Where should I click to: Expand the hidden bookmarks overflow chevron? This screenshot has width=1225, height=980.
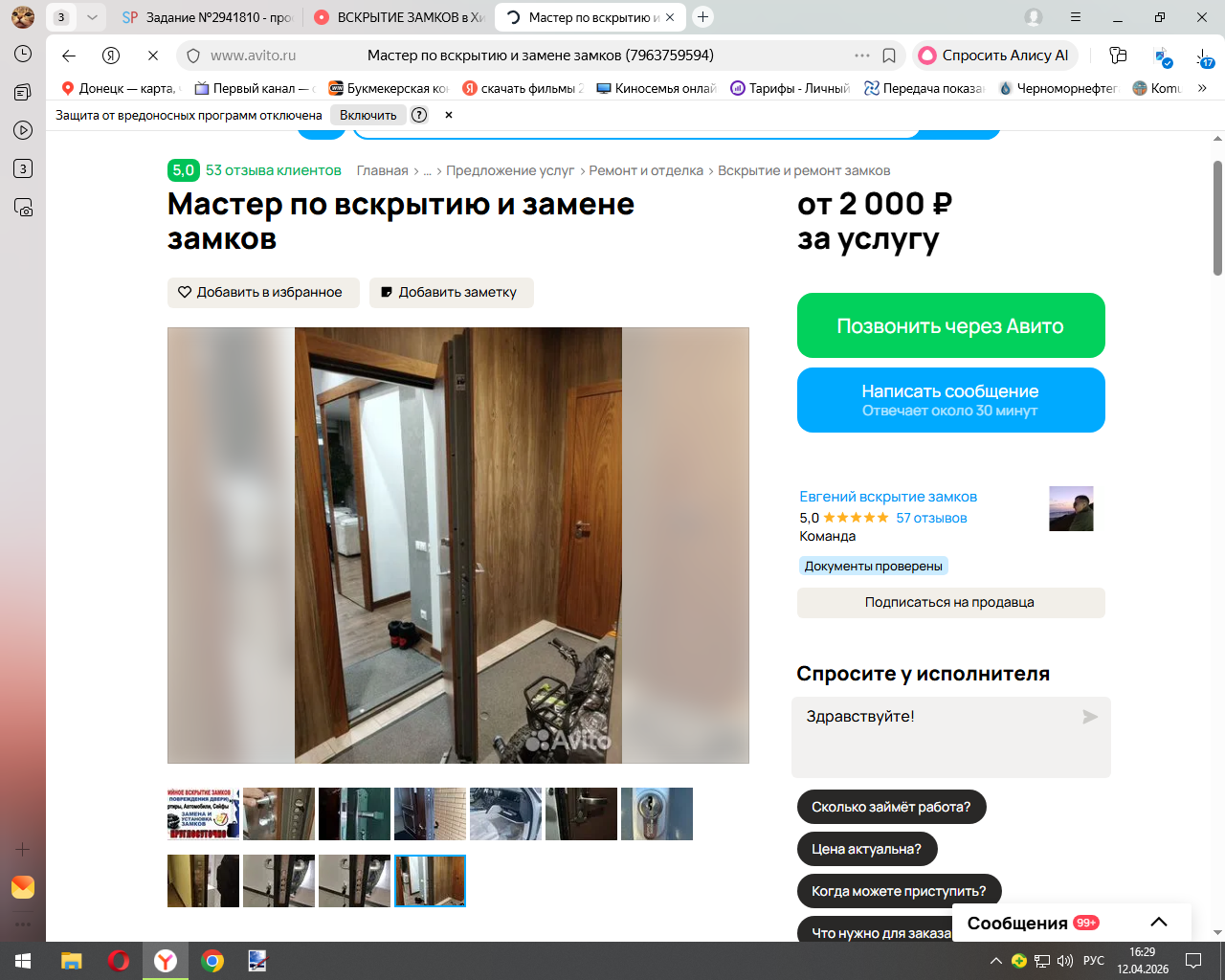[x=1202, y=88]
